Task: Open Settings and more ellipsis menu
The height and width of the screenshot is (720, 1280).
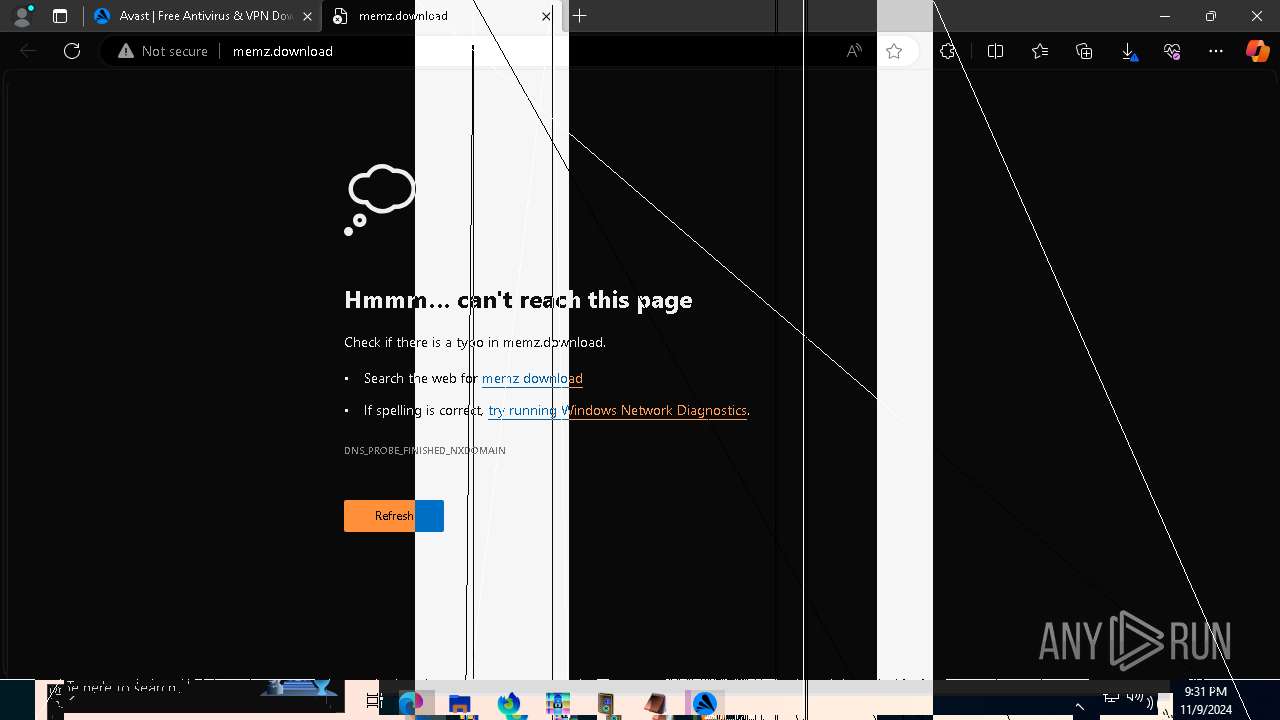Action: coord(1216,51)
